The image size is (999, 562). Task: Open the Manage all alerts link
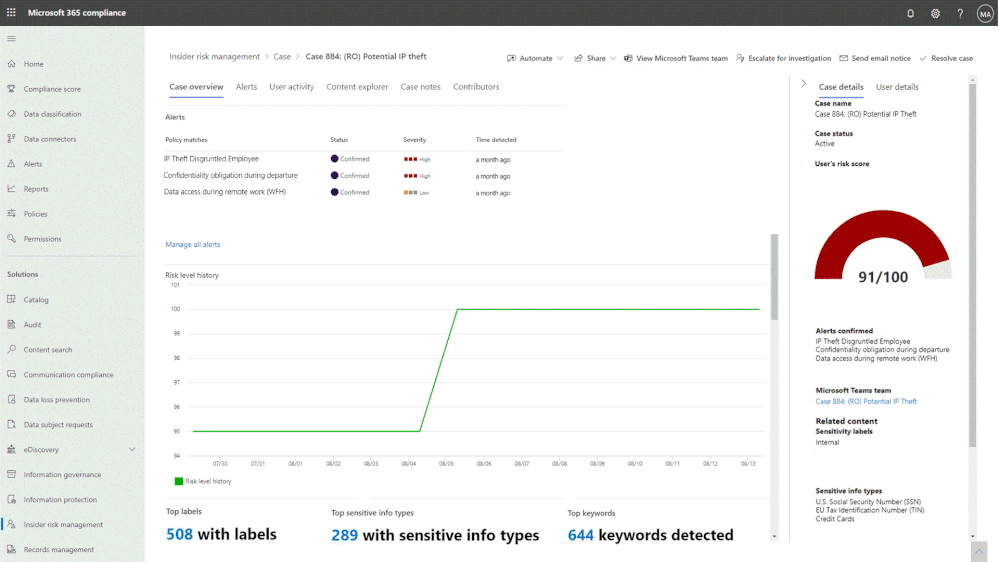coord(192,245)
